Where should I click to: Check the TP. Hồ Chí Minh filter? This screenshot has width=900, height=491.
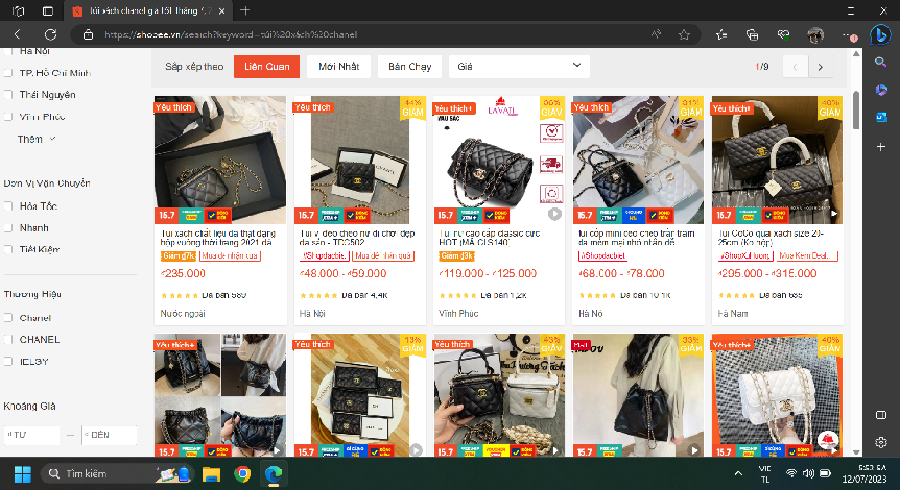[9, 73]
